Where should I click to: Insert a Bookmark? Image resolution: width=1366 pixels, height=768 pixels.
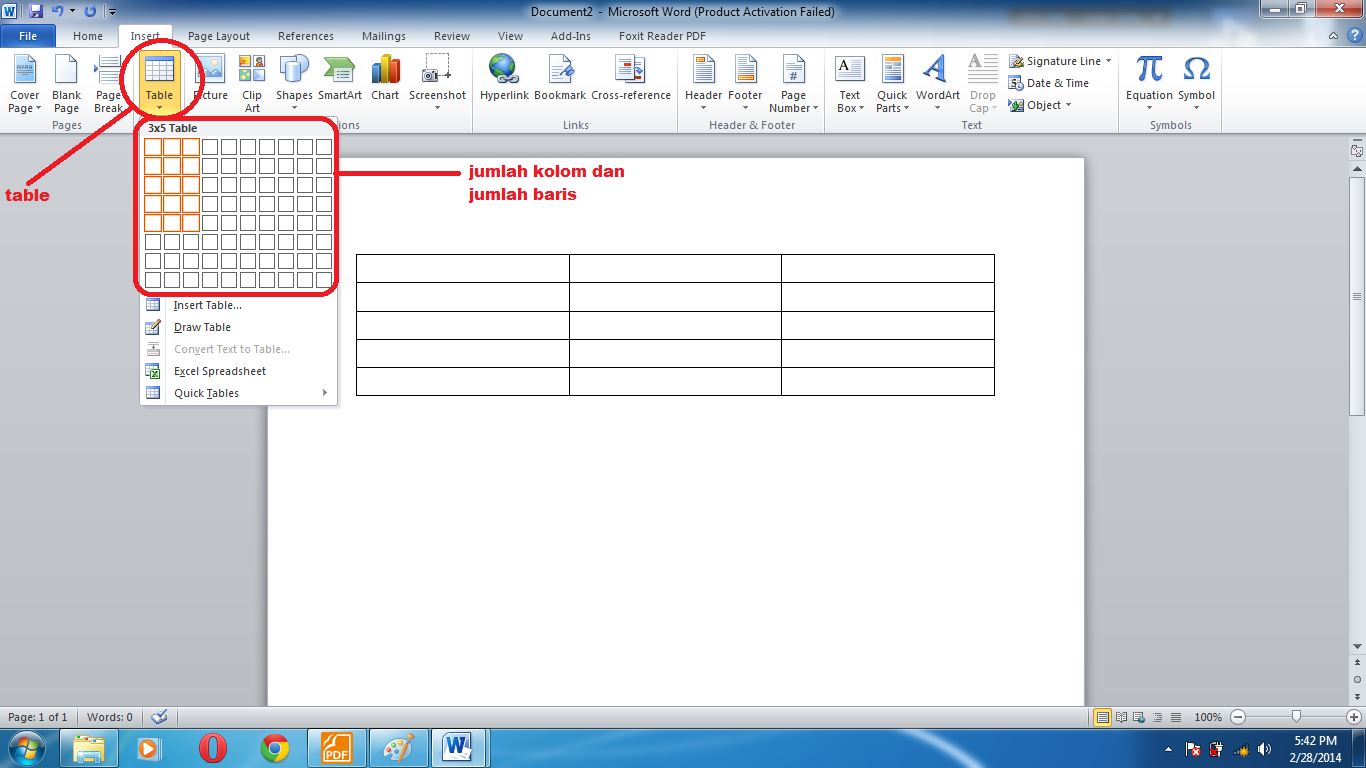click(x=560, y=78)
